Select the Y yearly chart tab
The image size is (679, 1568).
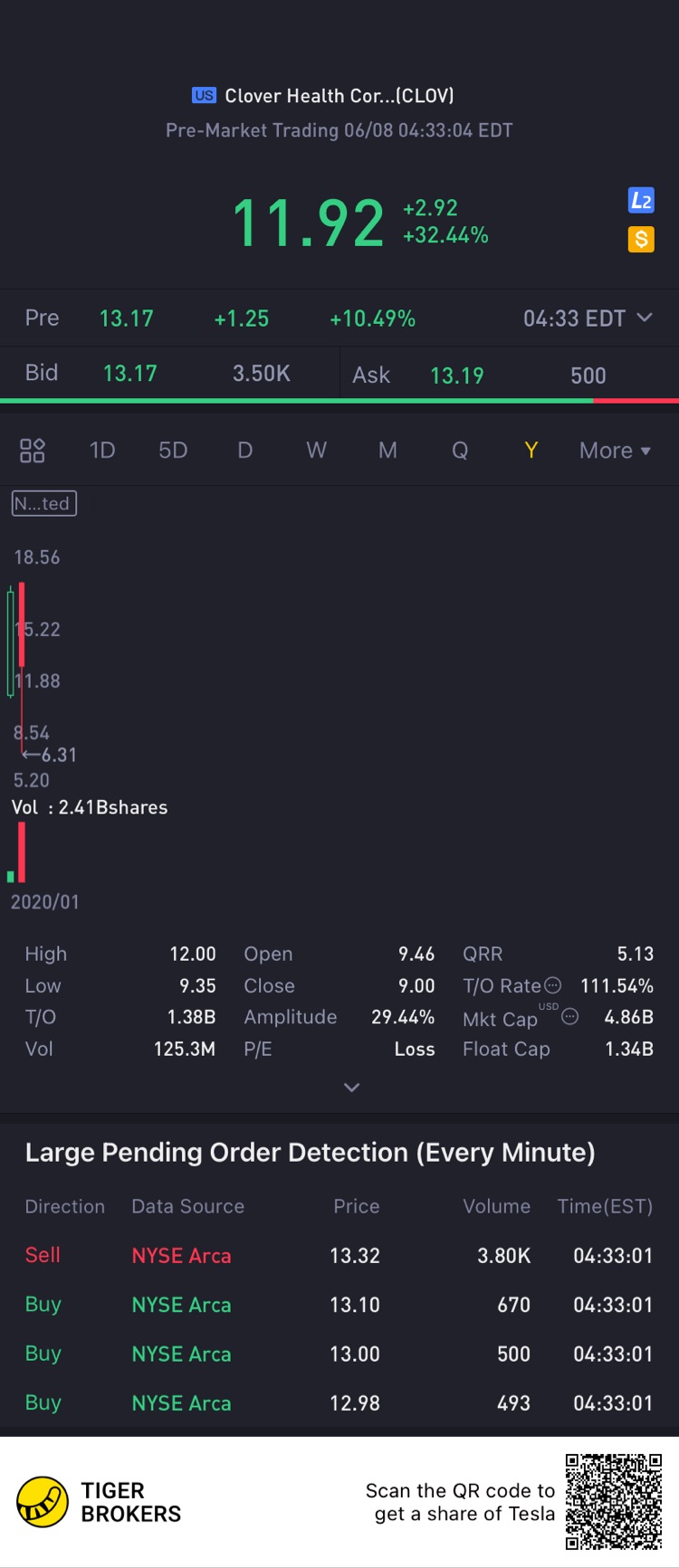[x=531, y=451]
